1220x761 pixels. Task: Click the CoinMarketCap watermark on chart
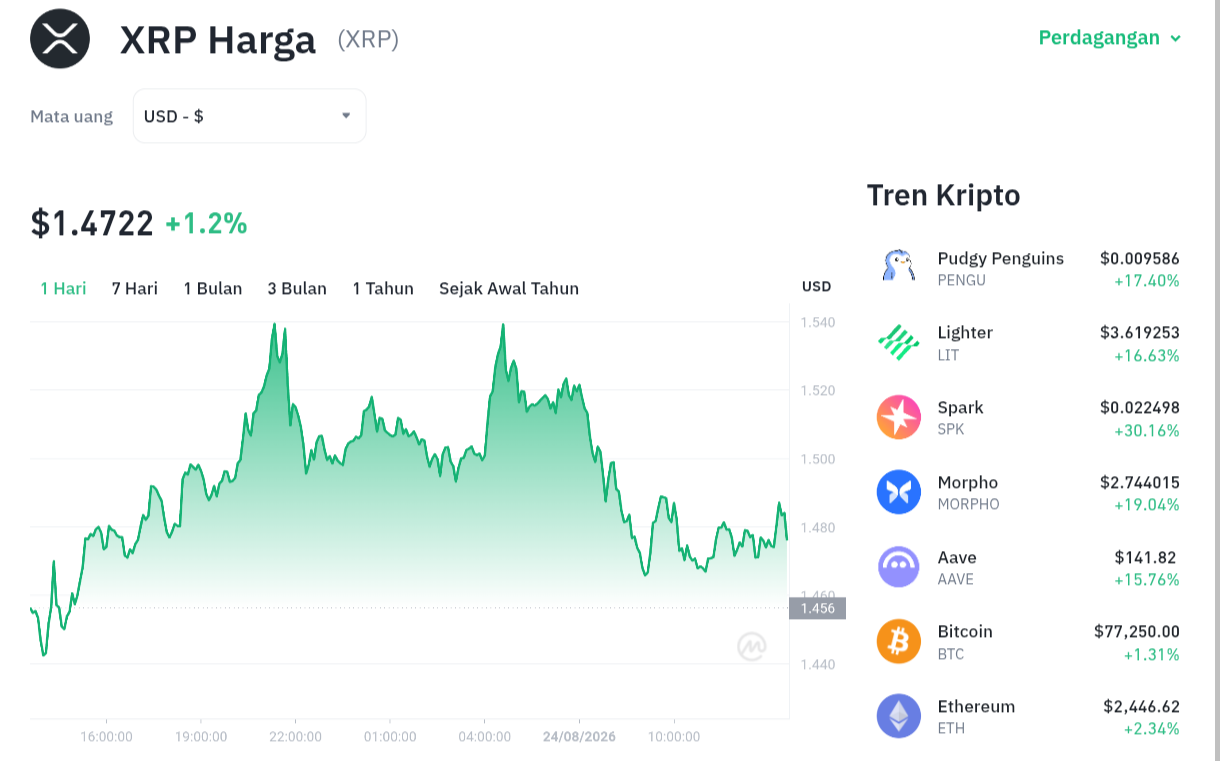click(752, 647)
